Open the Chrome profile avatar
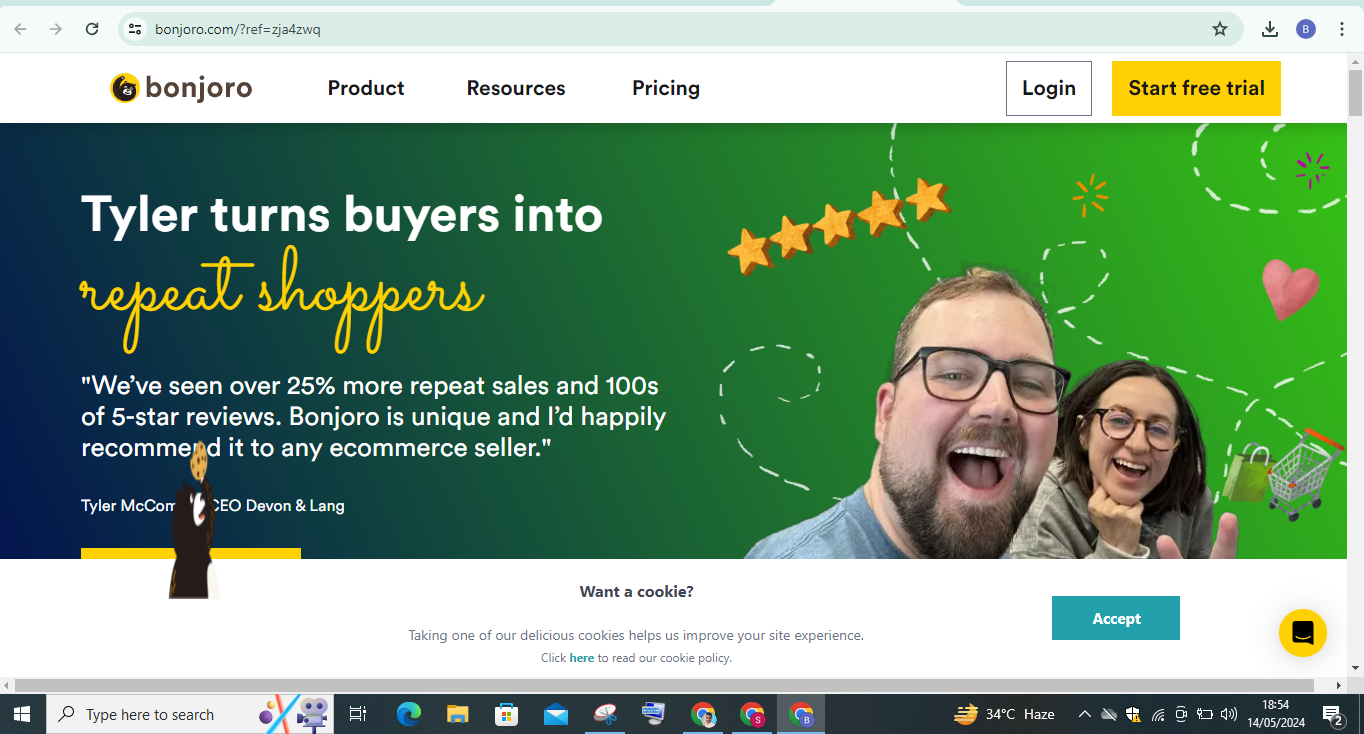This screenshot has width=1364, height=734. coord(1306,29)
